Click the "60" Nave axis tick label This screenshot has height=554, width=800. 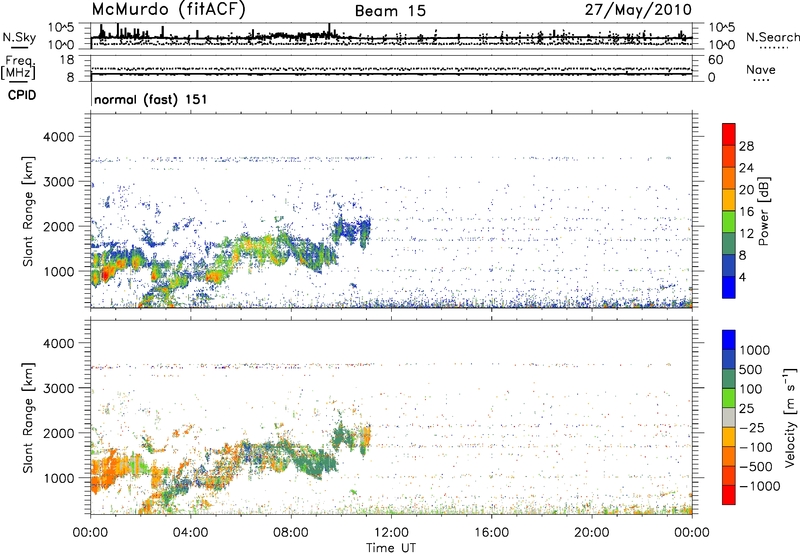click(x=715, y=60)
